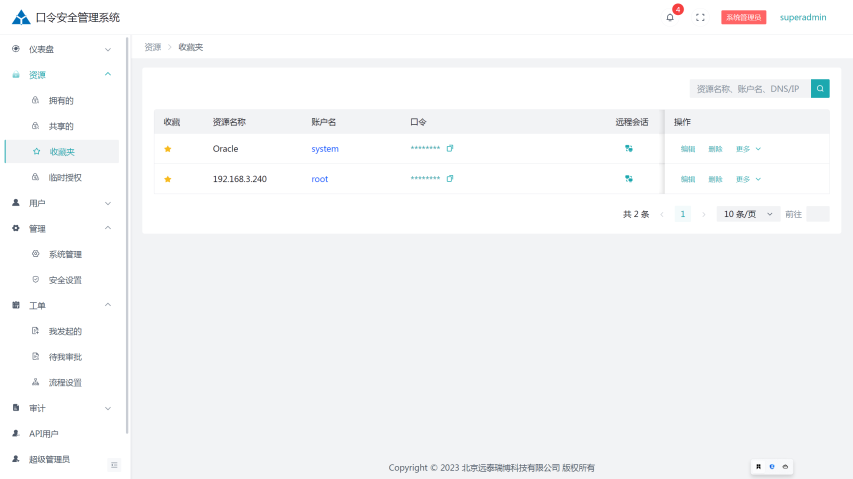This screenshot has height=479, width=853.
Task: Unfavorite the Oracle resource star
Action: pos(168,149)
